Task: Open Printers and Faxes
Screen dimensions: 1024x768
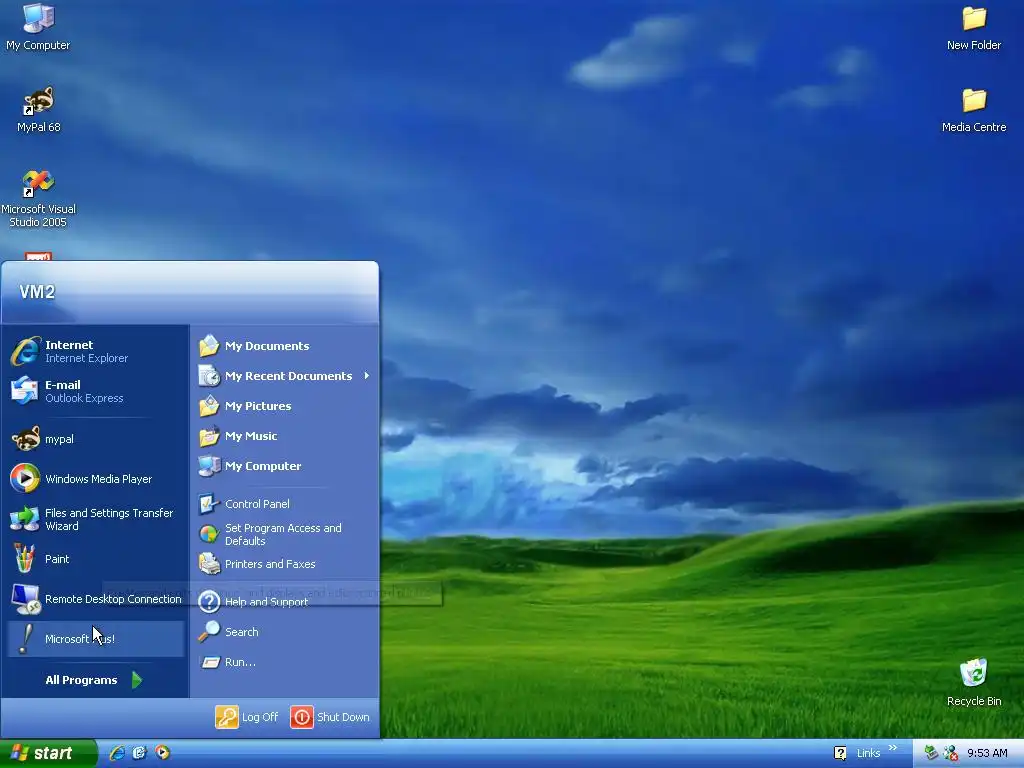Action: coord(285,564)
